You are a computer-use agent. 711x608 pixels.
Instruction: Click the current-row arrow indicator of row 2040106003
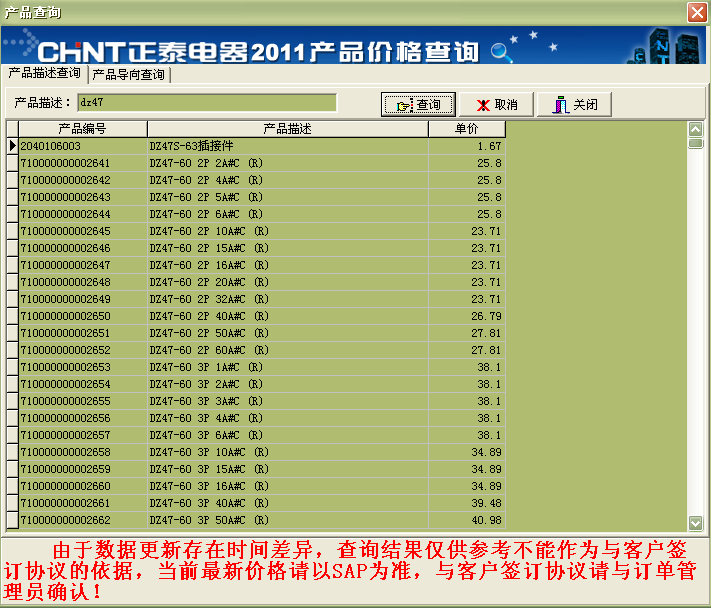[12, 146]
